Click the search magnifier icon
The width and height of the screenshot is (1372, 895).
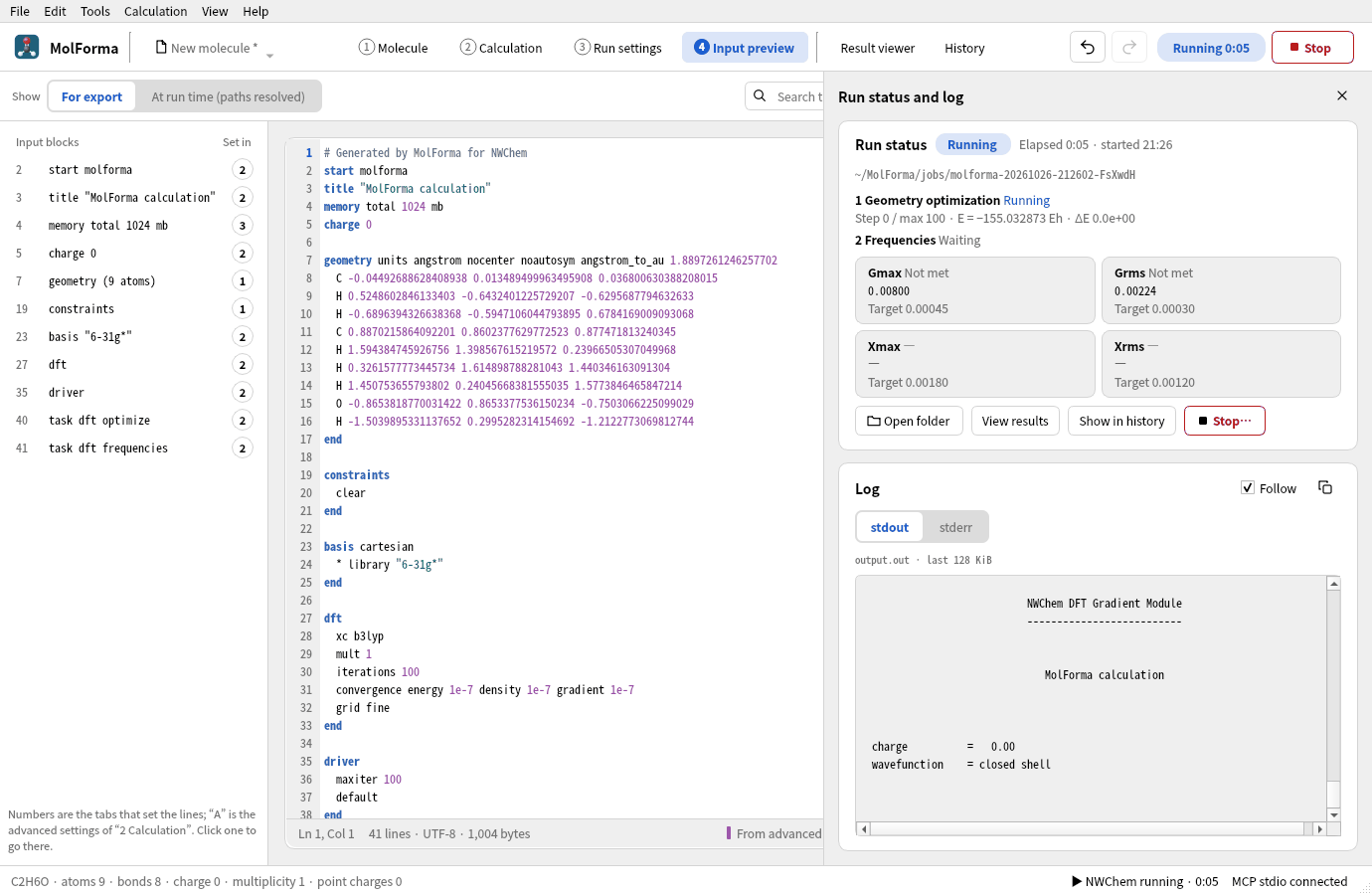click(760, 95)
